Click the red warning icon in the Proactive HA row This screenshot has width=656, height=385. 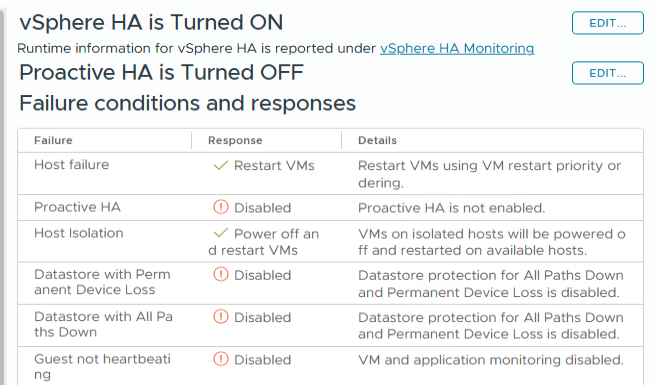click(221, 207)
